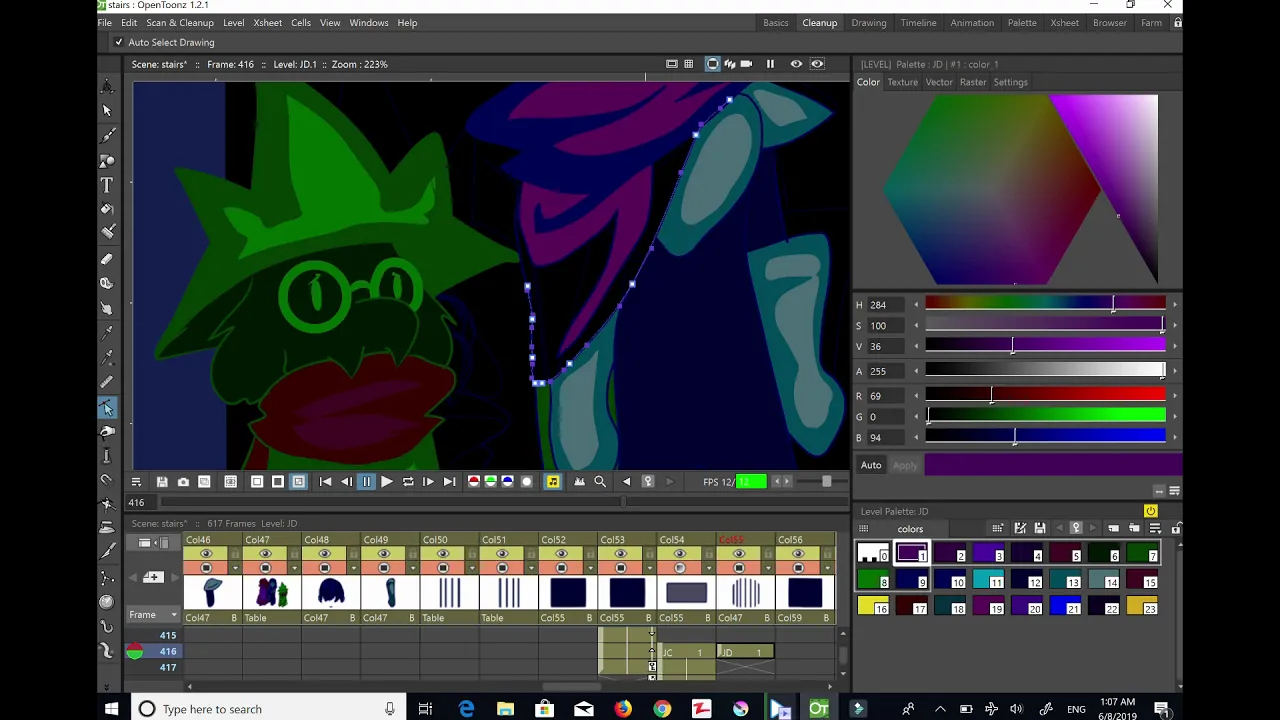
Task: Open camstand dropdown arrow of column Col51
Action: pos(530,568)
